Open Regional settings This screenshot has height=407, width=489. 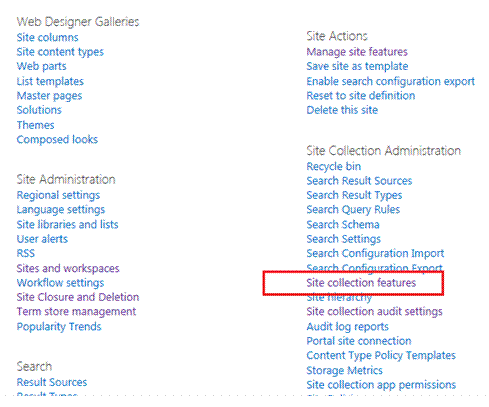58,195
